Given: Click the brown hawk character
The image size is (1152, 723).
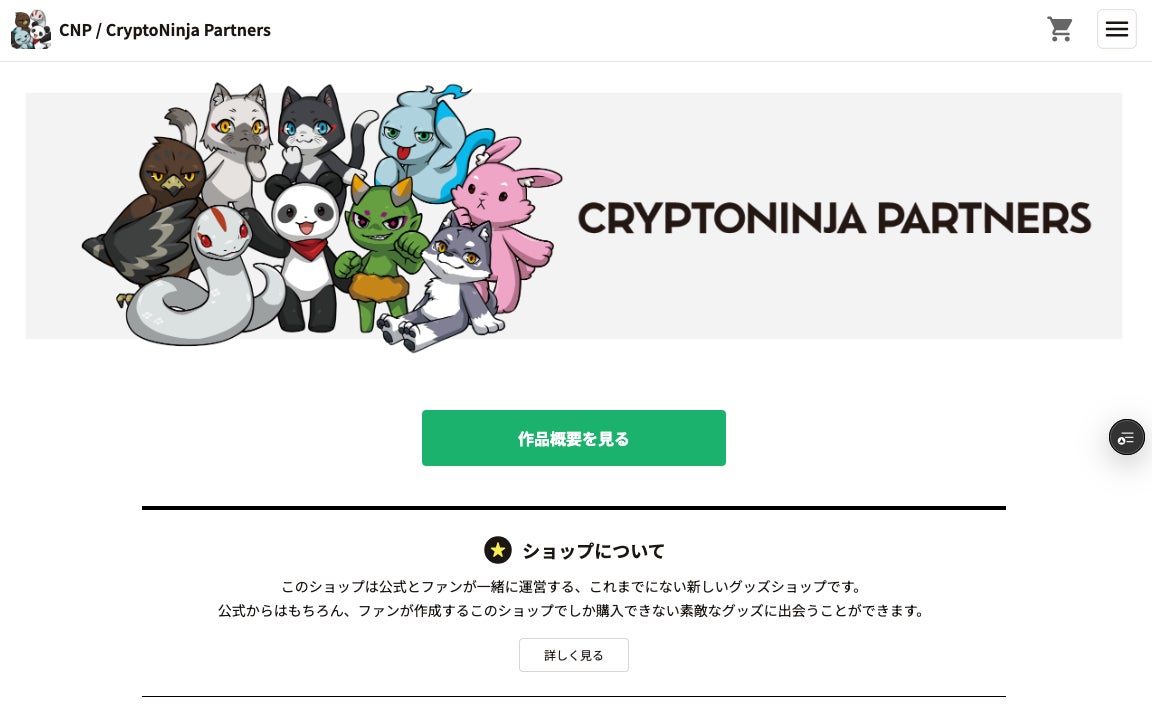Looking at the screenshot, I should 160,200.
